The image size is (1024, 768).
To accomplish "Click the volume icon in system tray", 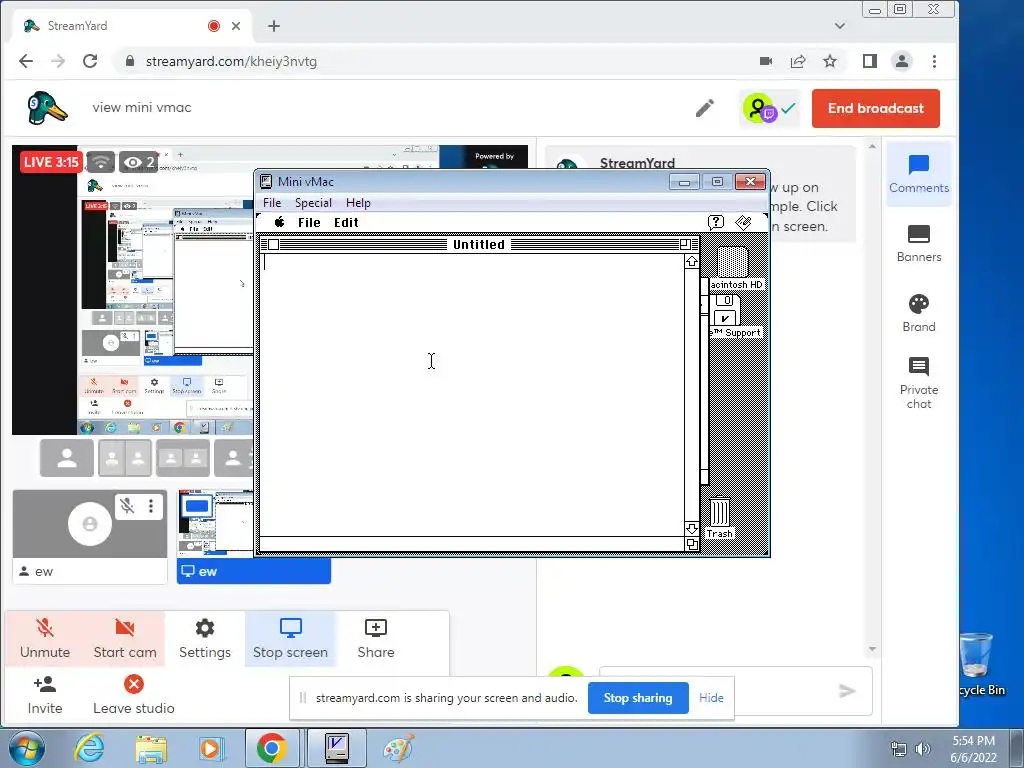I will [922, 749].
